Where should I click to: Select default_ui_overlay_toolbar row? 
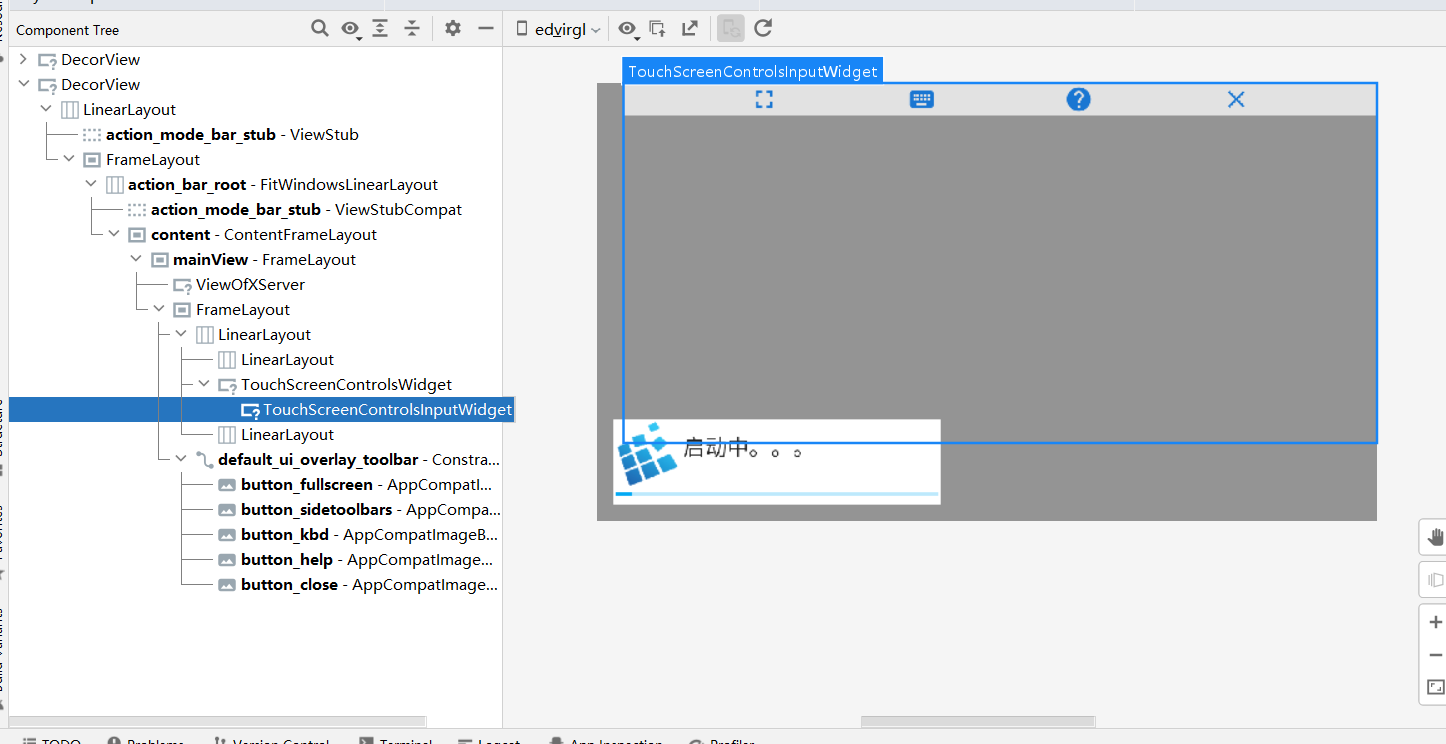pyautogui.click(x=347, y=459)
